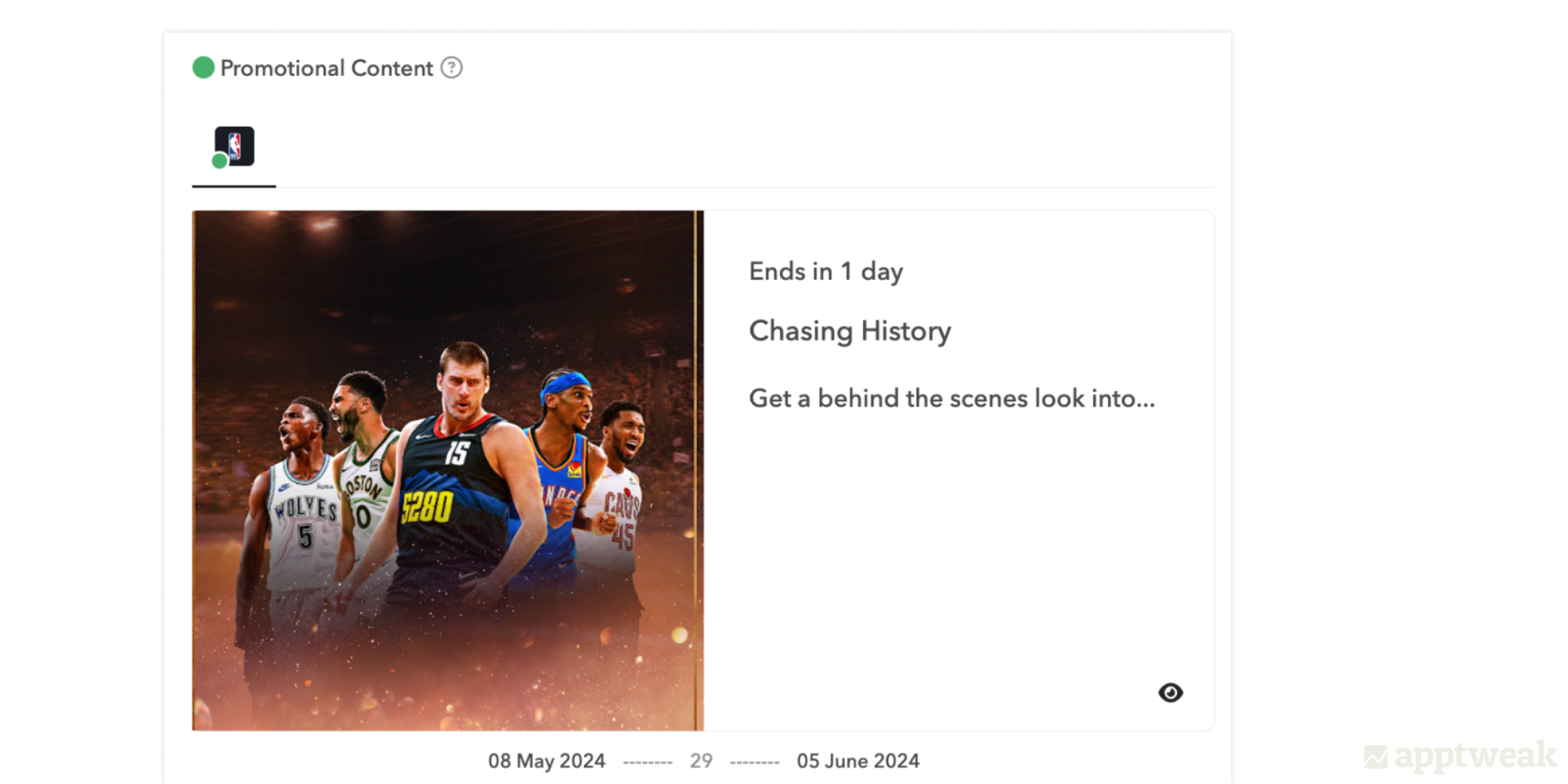This screenshot has height=784, width=1568.
Task: Click the end date '05 June 2024'
Action: (x=858, y=760)
